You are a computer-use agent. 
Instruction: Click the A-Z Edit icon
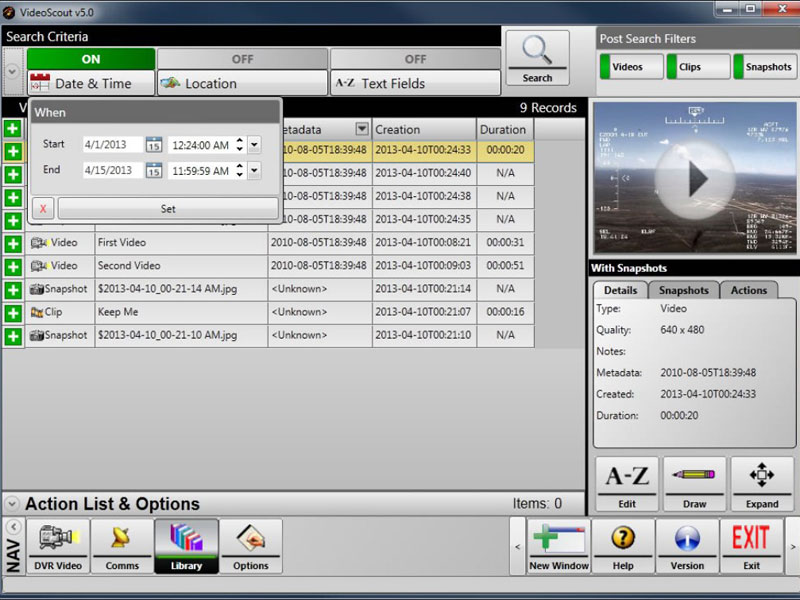click(x=627, y=476)
